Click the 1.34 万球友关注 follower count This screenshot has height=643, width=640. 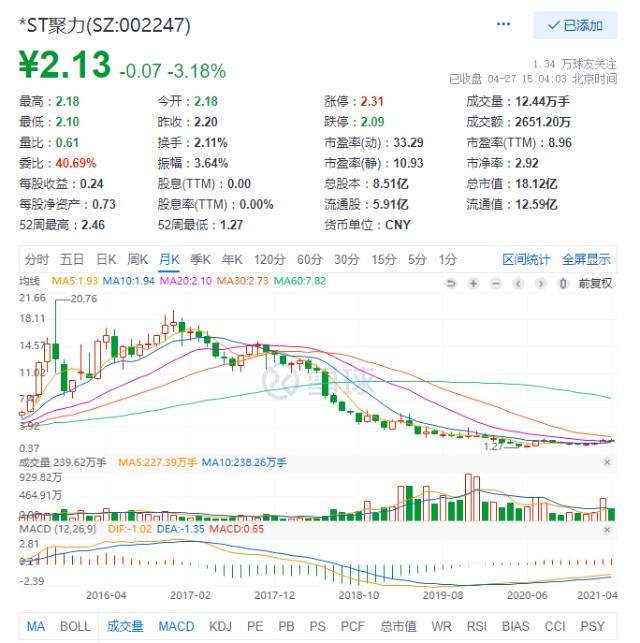coord(575,64)
